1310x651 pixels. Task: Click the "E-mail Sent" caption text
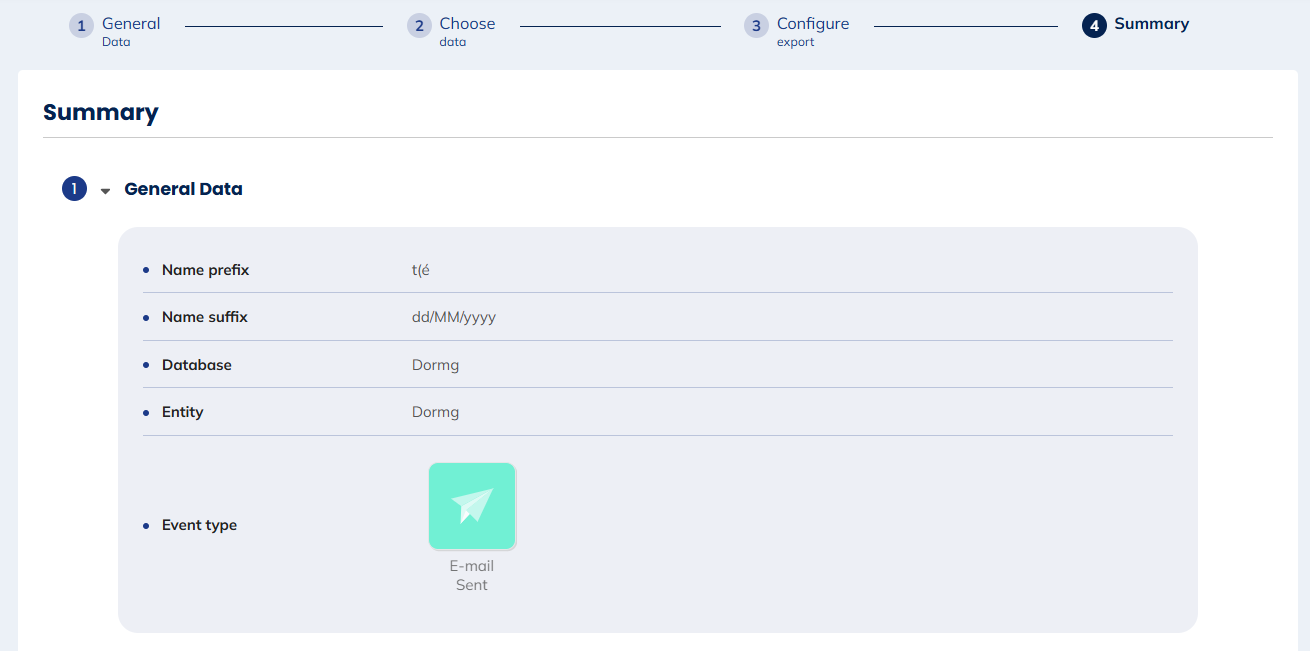pyautogui.click(x=472, y=575)
